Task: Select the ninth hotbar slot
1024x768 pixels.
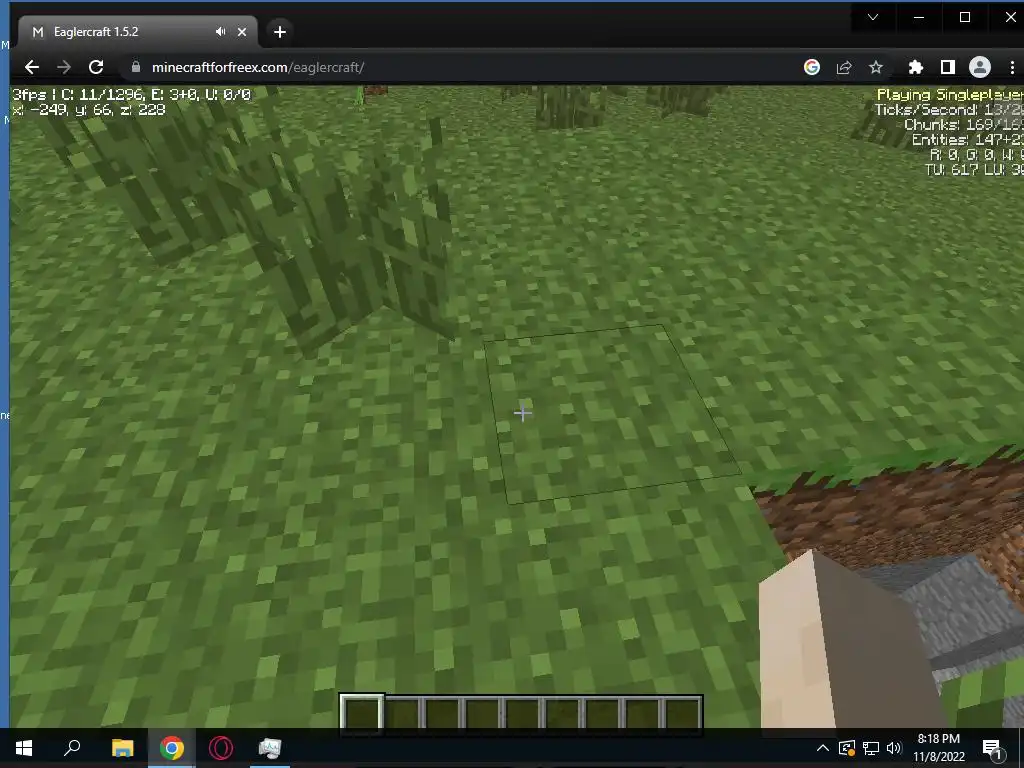Action: click(x=681, y=713)
